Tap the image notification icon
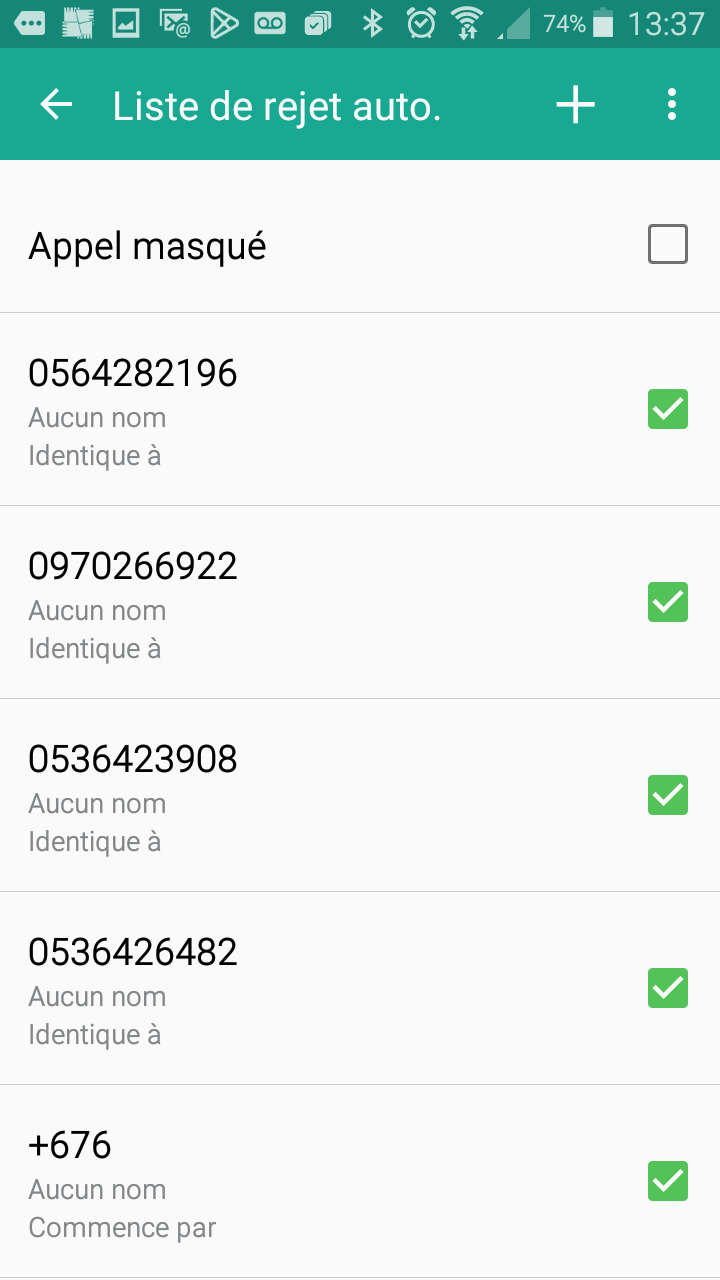Screen dimensions: 720x1280 [x=126, y=23]
